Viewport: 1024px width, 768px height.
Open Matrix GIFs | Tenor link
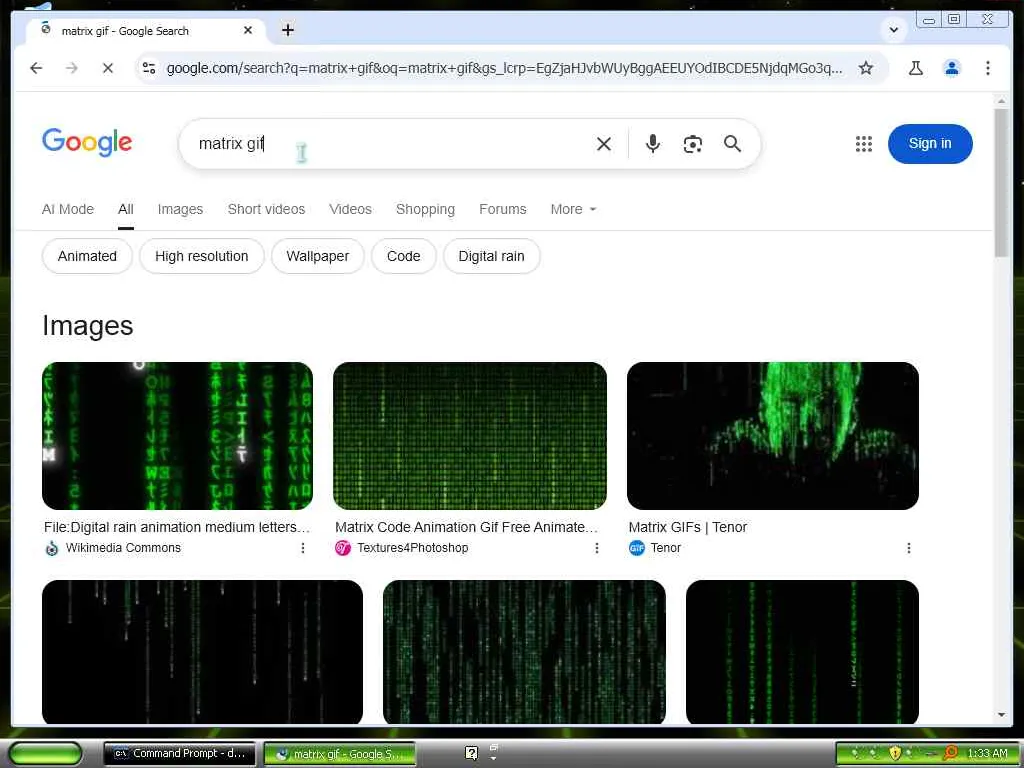pyautogui.click(x=688, y=527)
